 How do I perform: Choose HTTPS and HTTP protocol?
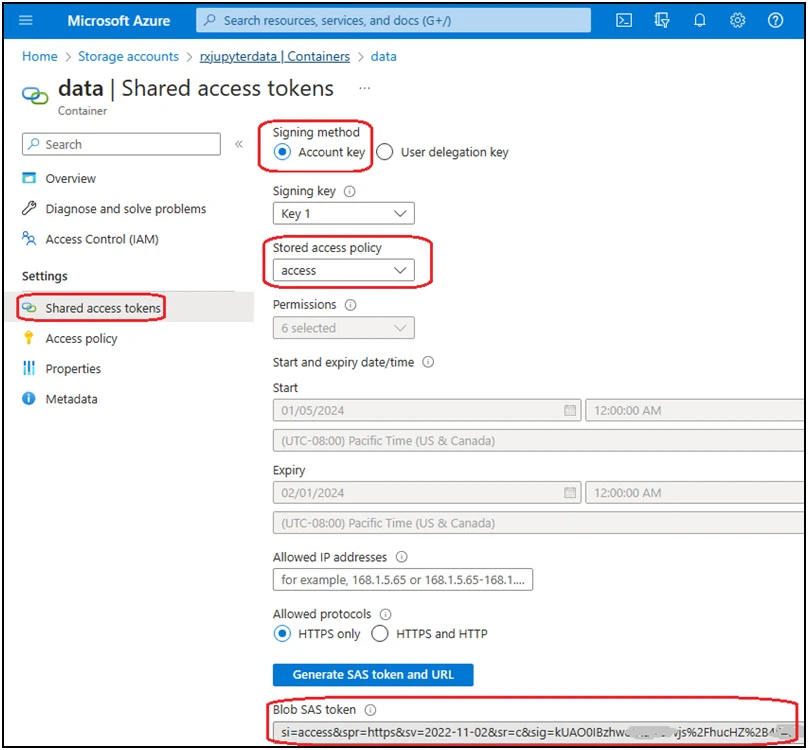point(380,634)
